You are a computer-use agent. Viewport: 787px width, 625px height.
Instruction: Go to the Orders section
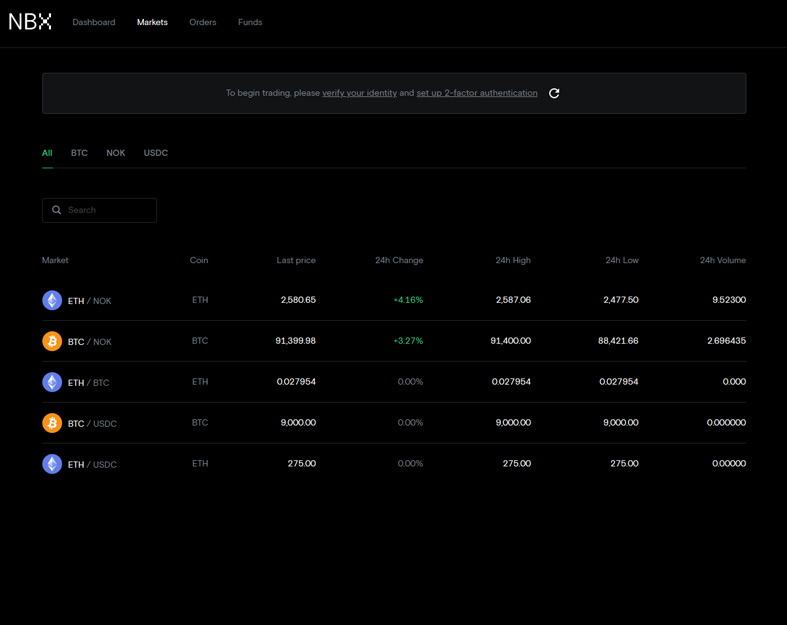pos(203,22)
